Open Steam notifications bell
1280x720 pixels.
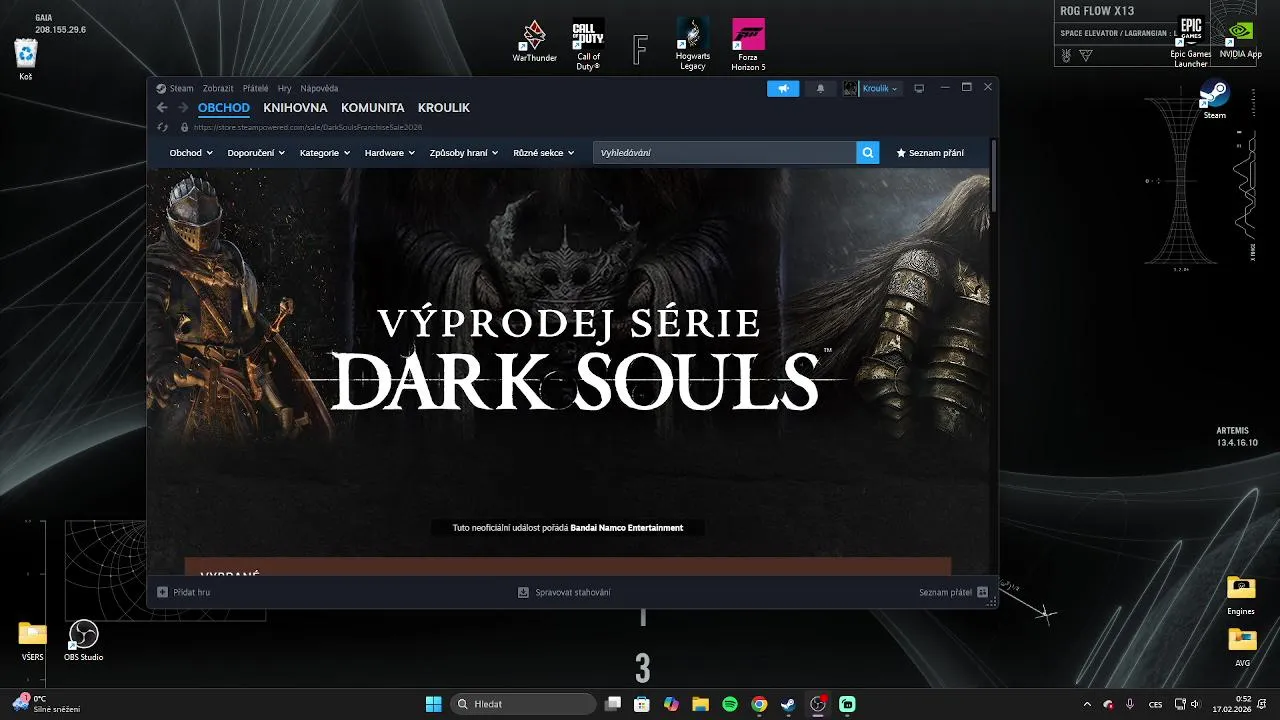(821, 88)
